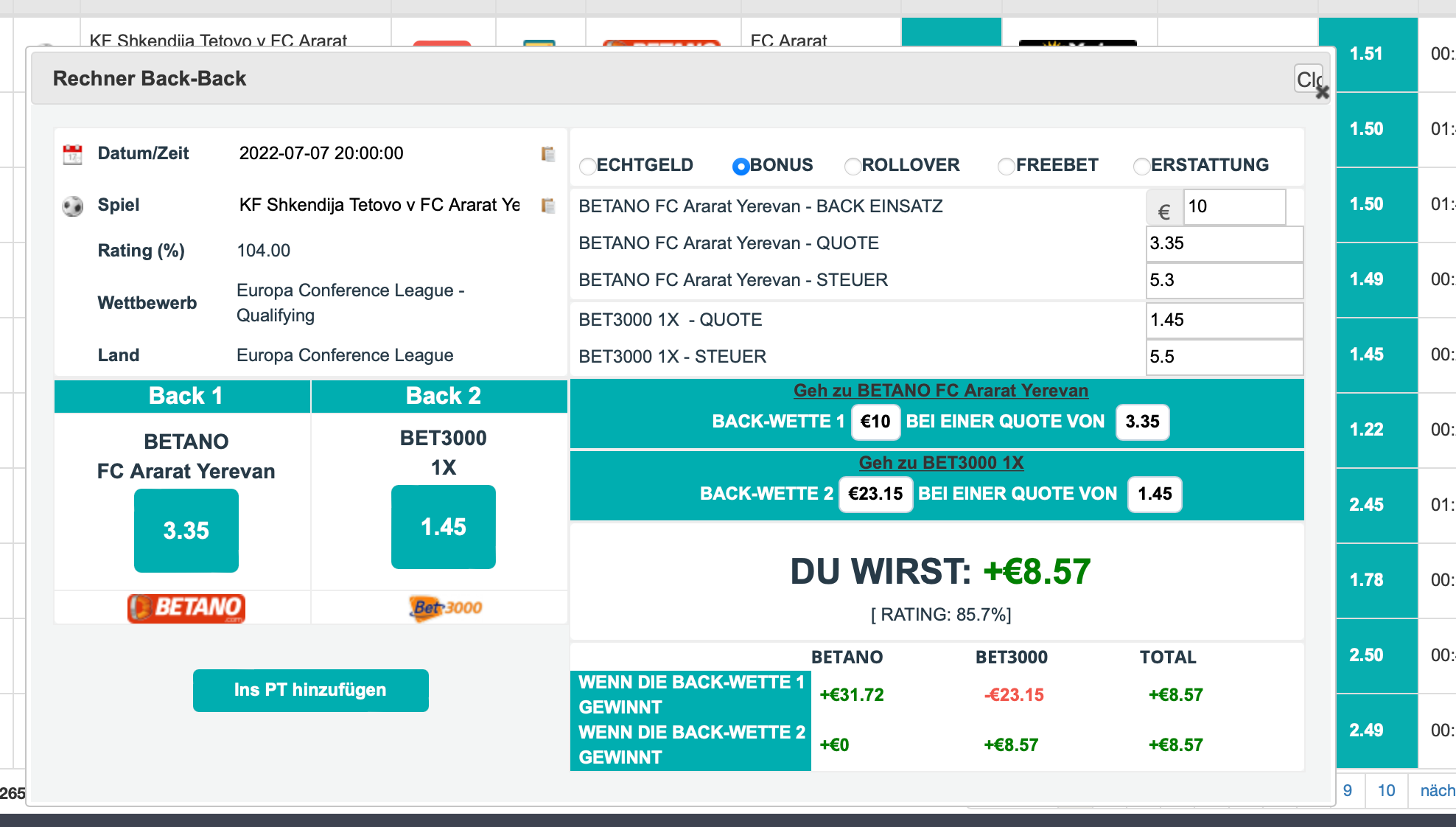Click the Back 1 odds 3.35 tile
The image size is (1456, 827).
tap(186, 531)
